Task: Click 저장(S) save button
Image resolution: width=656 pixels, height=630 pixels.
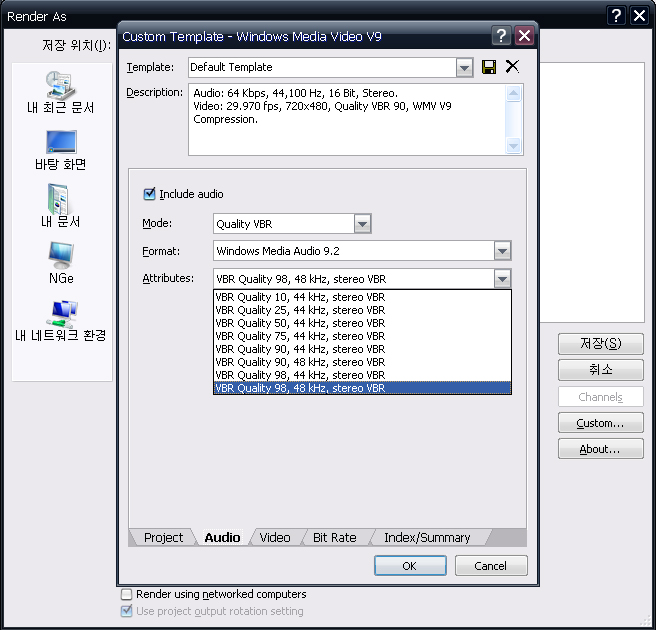Action: [x=600, y=343]
